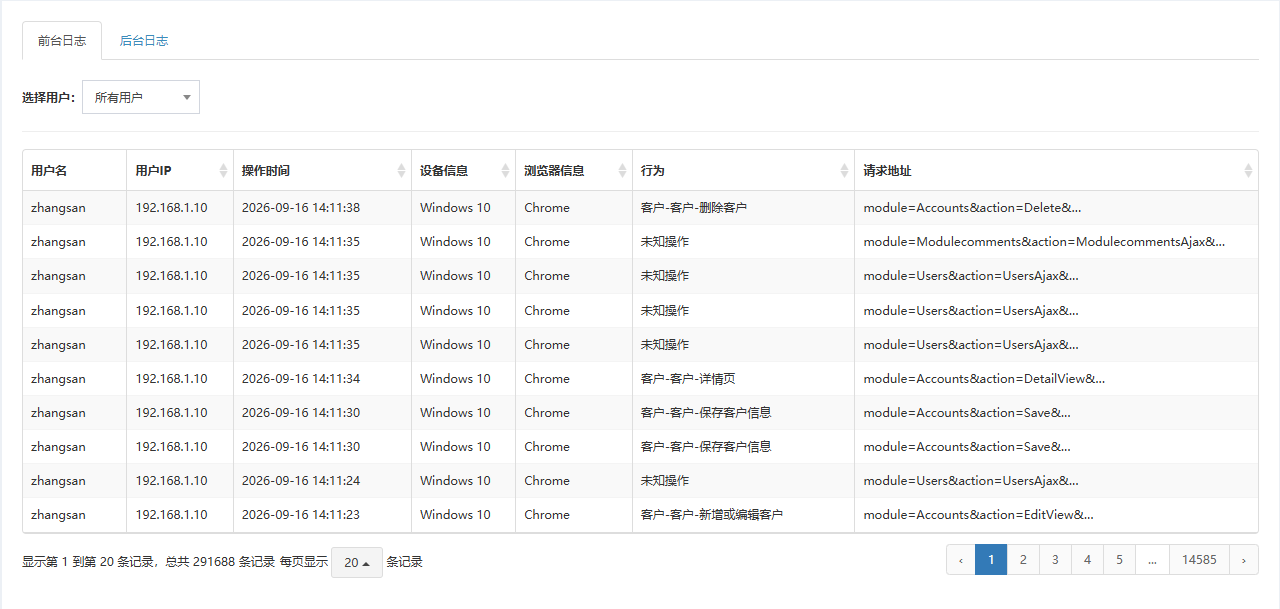The height and width of the screenshot is (609, 1280).
Task: Jump to last page 14585
Action: coord(1199,560)
